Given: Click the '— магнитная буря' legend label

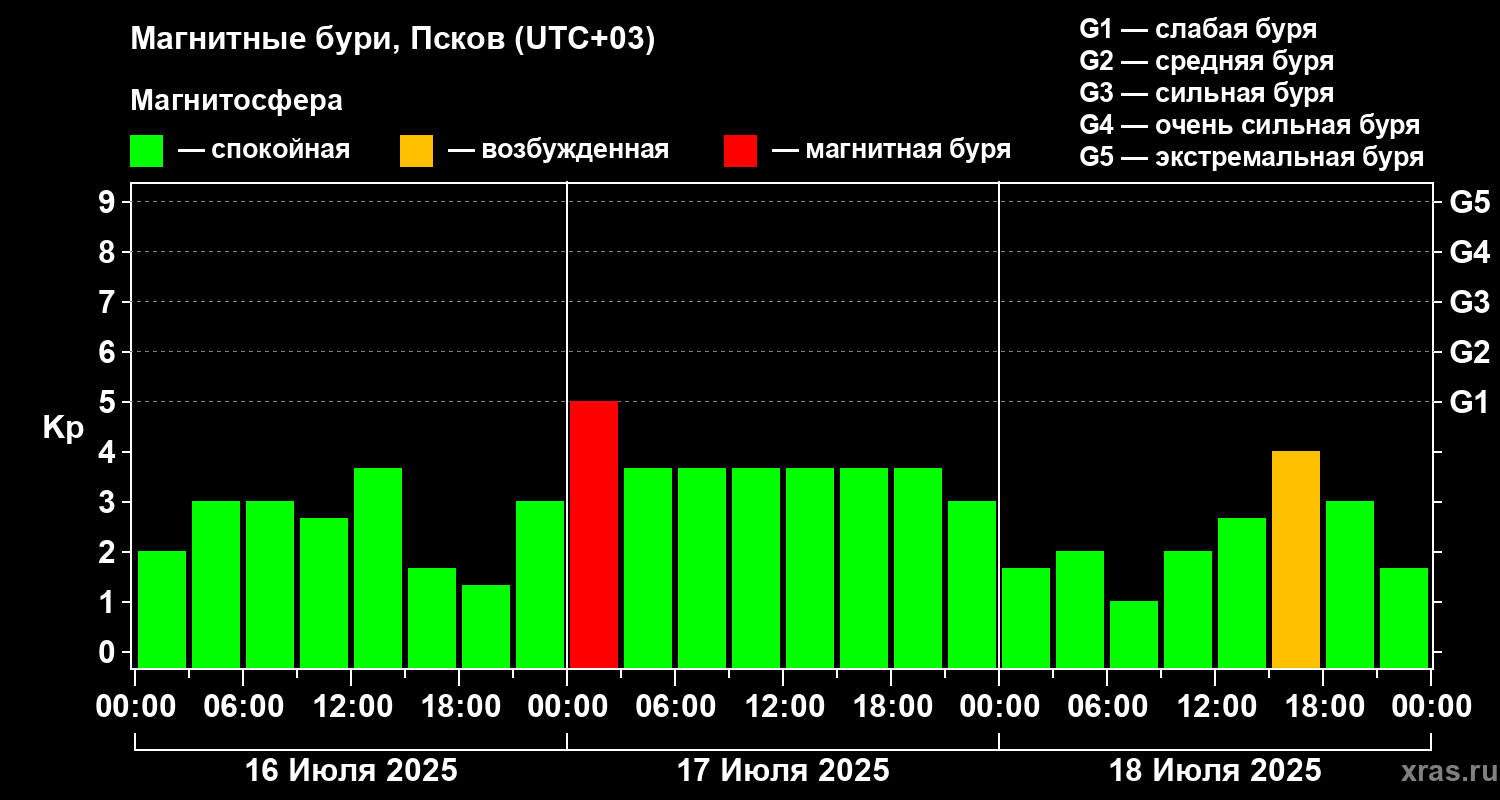Looking at the screenshot, I should click(891, 150).
